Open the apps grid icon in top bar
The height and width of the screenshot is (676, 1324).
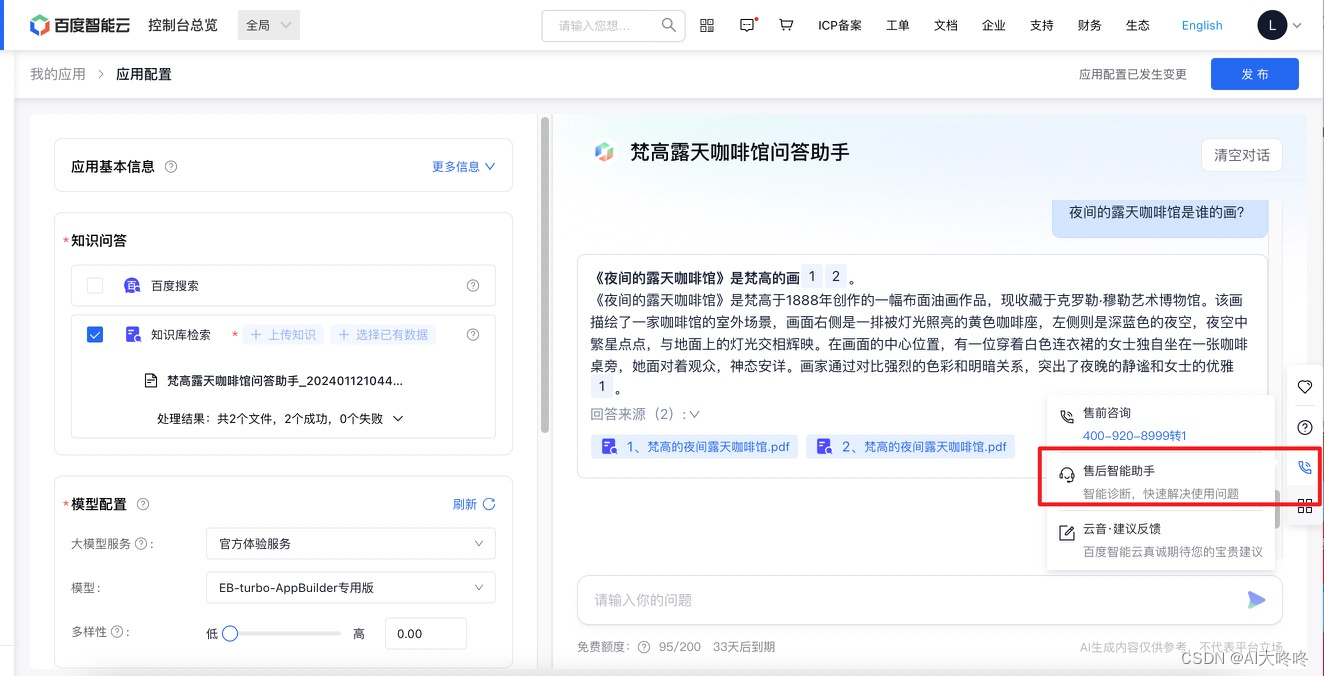(707, 25)
